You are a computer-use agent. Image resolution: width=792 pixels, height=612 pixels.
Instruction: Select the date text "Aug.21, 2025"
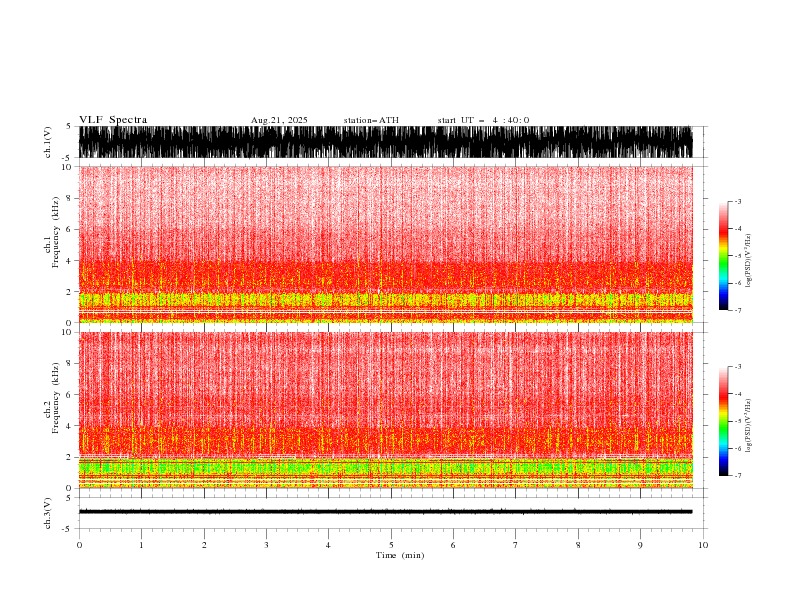tap(279, 120)
